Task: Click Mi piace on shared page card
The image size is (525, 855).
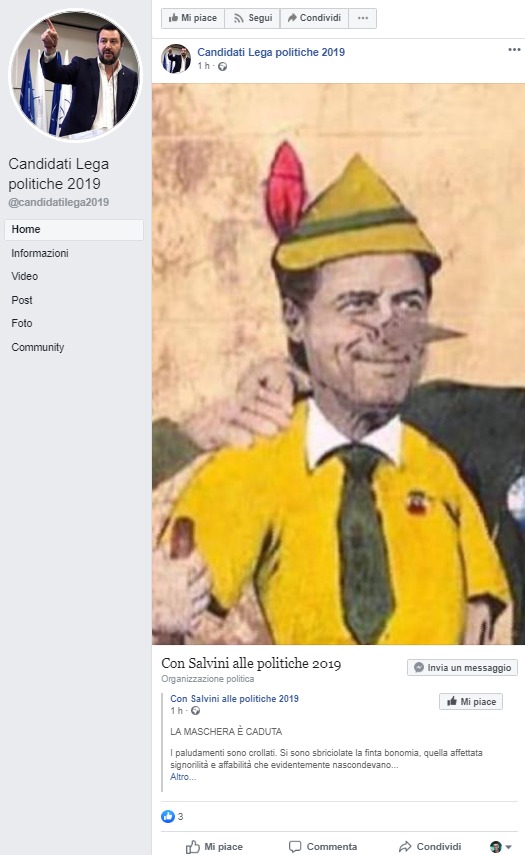Action: pos(471,701)
